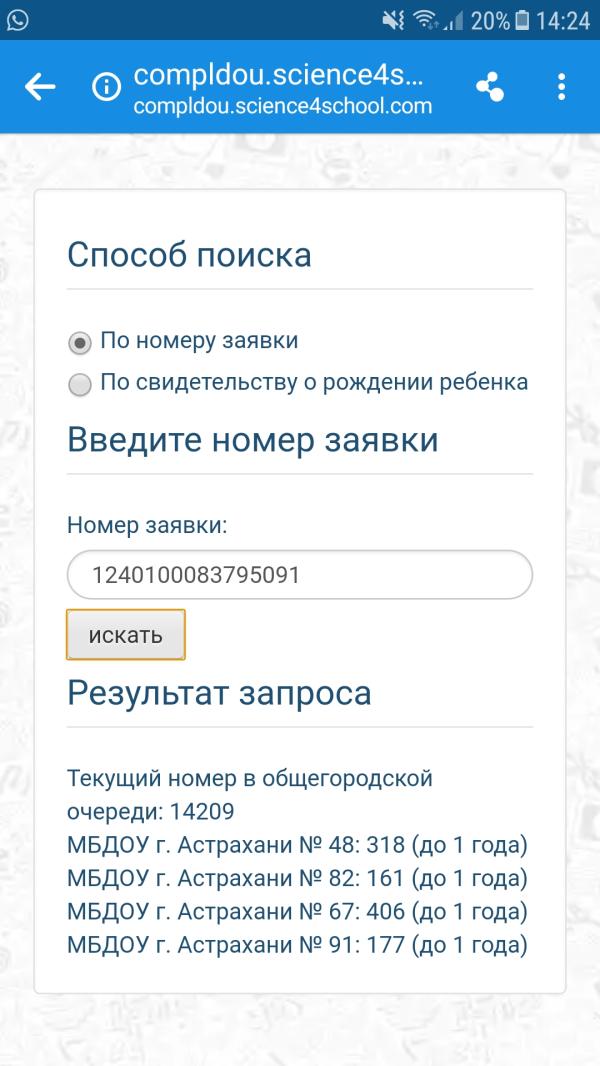600x1066 pixels.
Task: Tap the МБДОУ № 82 result line
Action: tap(296, 879)
